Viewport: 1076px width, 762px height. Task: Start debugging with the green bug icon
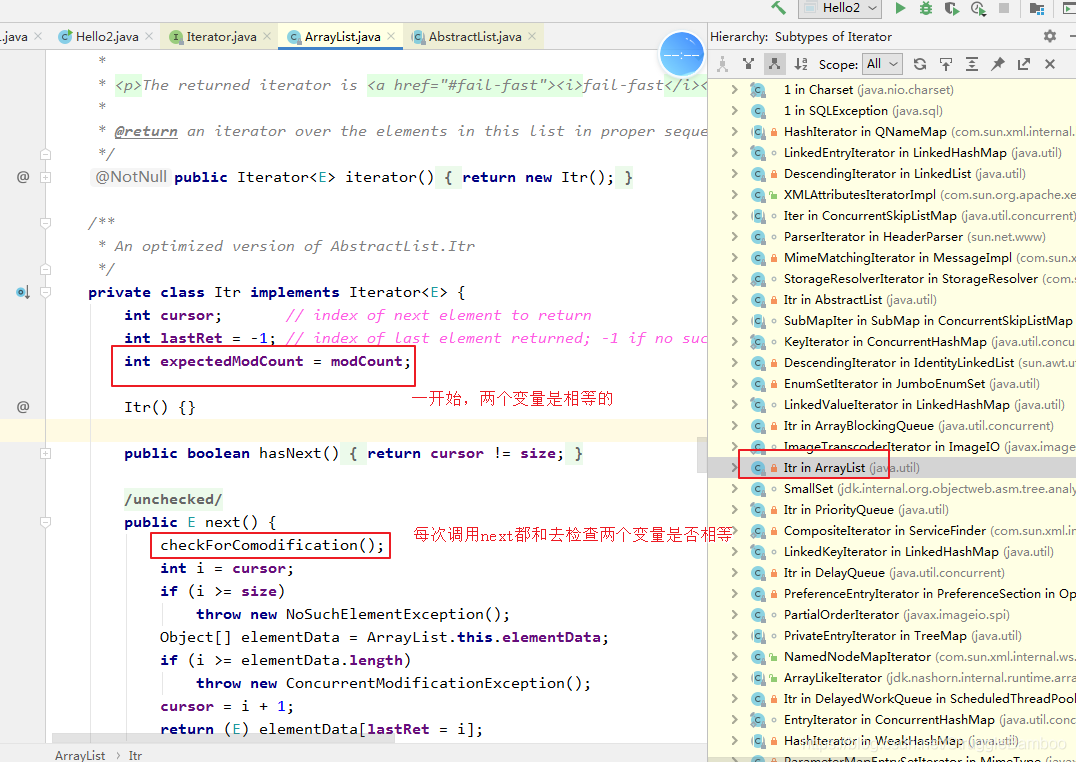tap(926, 8)
